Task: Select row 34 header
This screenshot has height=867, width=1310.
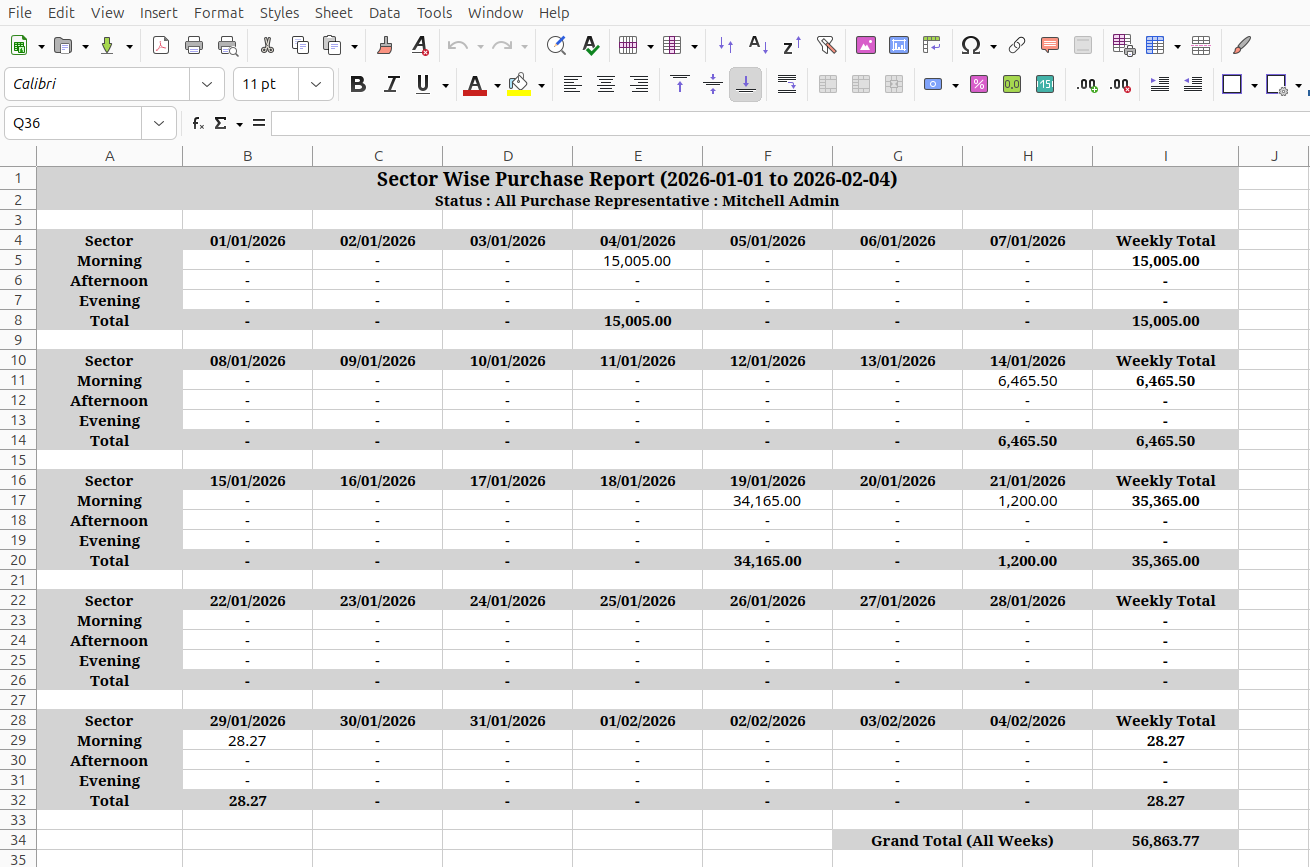Action: (x=18, y=840)
